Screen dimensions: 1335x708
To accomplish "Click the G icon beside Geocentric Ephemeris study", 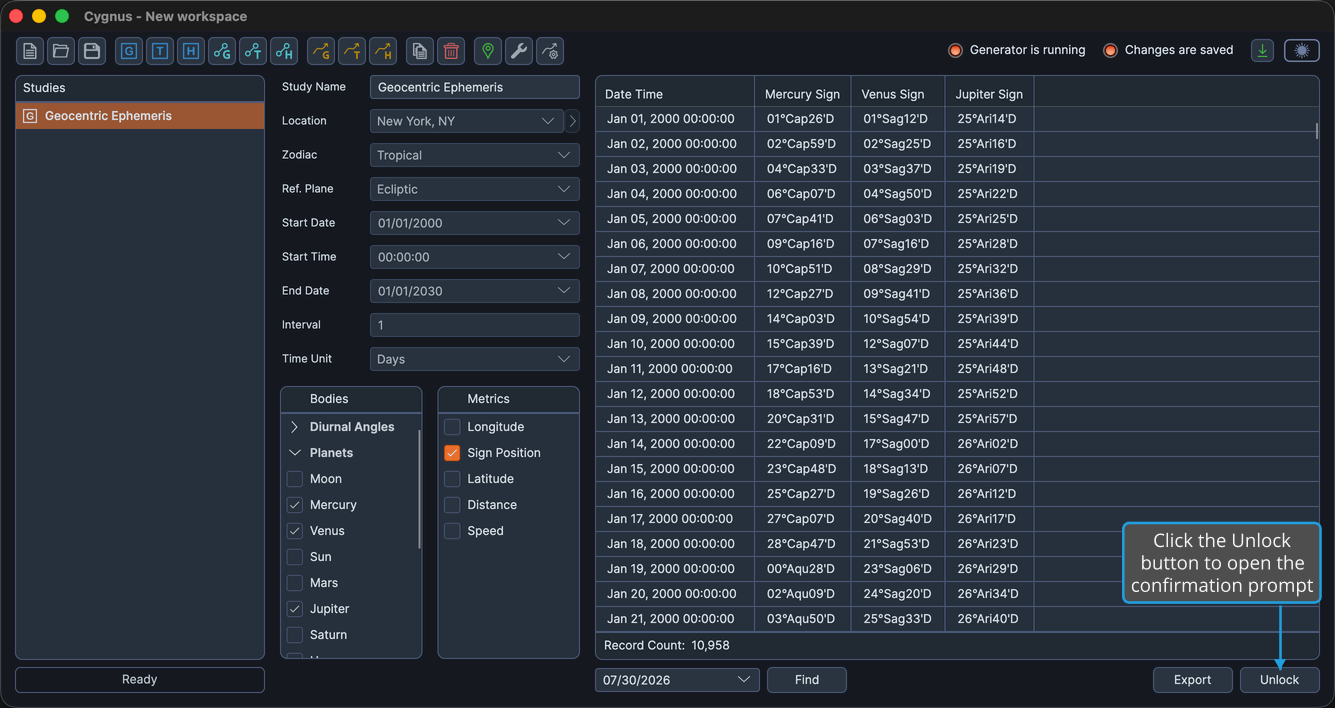I will [x=30, y=116].
